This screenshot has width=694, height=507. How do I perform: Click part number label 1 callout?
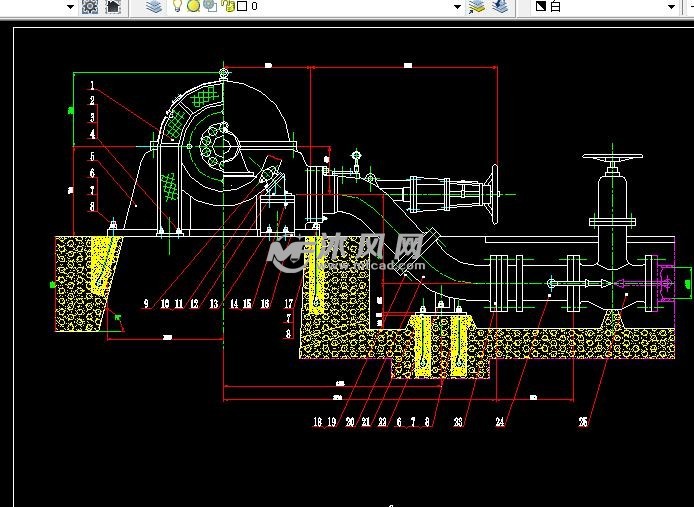(x=91, y=86)
